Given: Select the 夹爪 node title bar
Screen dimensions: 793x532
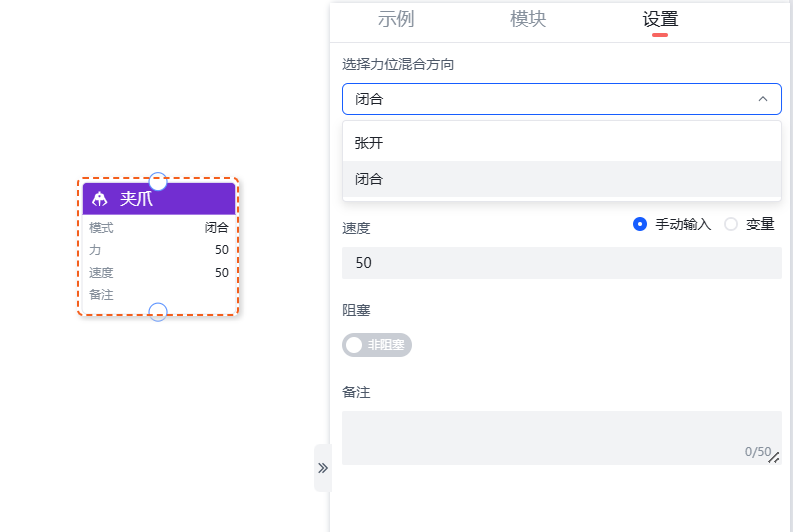Looking at the screenshot, I should pos(159,199).
